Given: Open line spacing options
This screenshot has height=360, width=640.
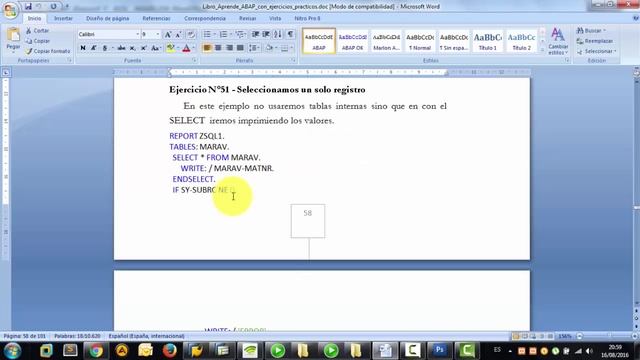Looking at the screenshot, I should [x=254, y=48].
